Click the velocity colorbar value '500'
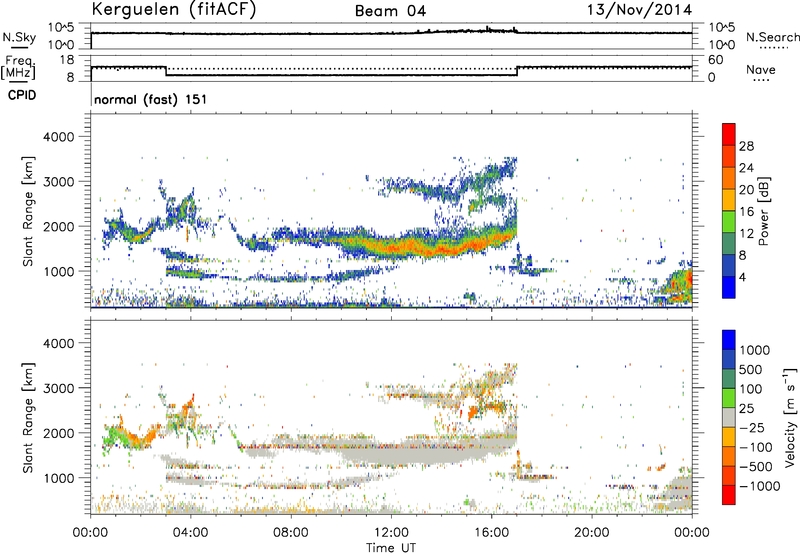 (x=751, y=370)
